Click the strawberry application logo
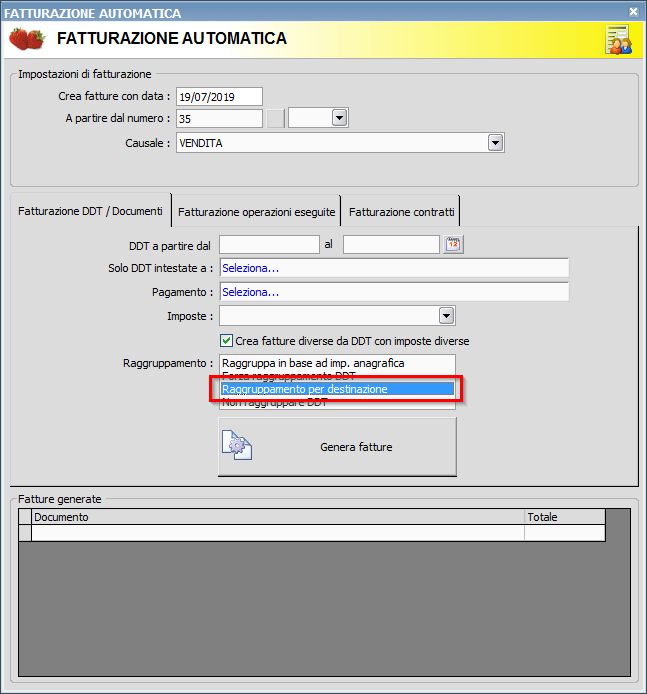Image resolution: width=647 pixels, height=694 pixels. [27, 39]
